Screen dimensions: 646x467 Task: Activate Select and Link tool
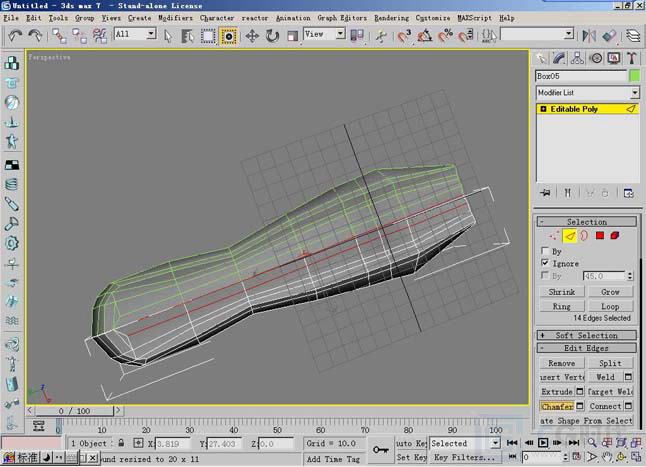pos(59,36)
